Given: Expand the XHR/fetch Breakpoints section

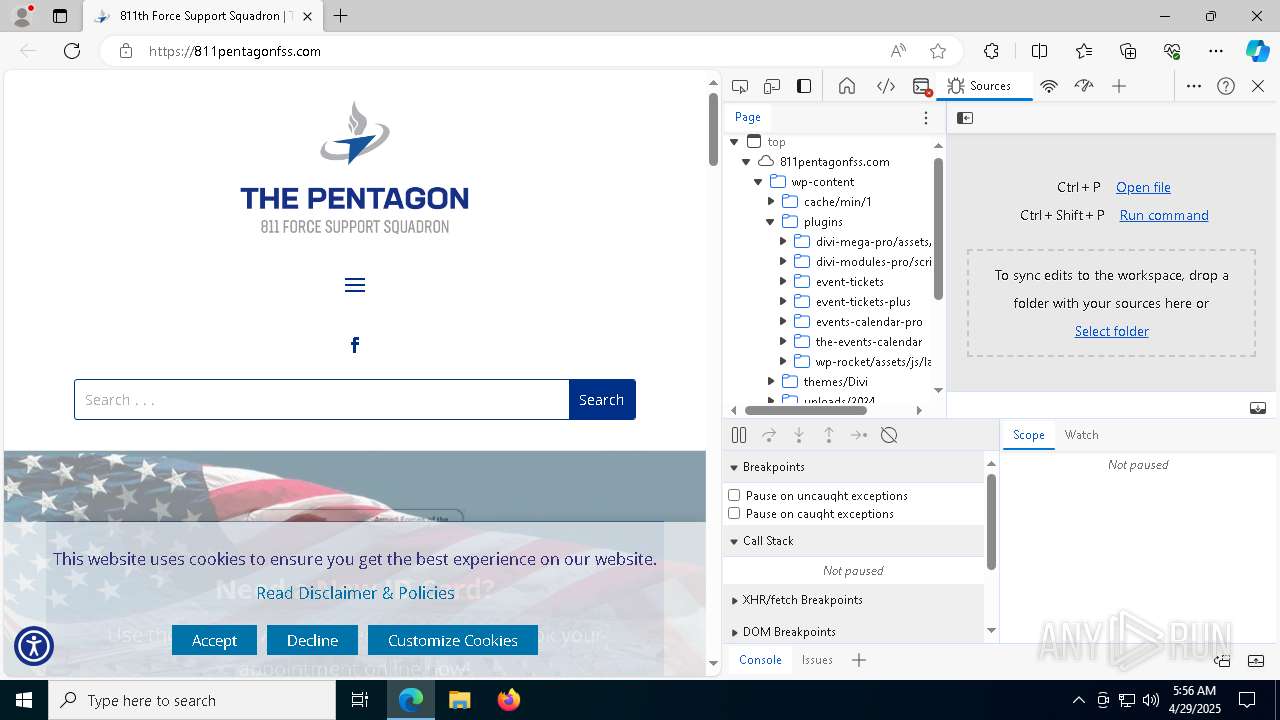Looking at the screenshot, I should pyautogui.click(x=853, y=600).
